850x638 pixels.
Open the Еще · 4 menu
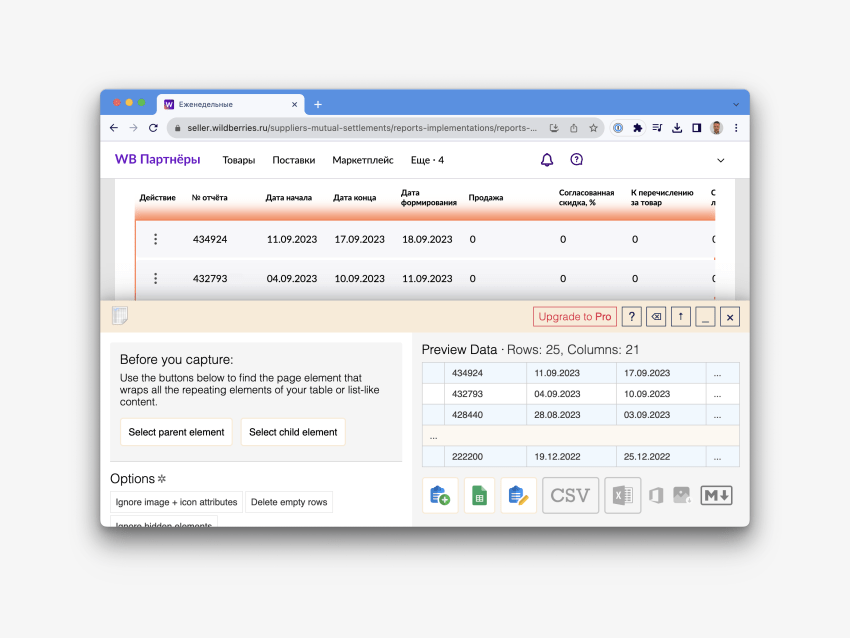click(427, 160)
